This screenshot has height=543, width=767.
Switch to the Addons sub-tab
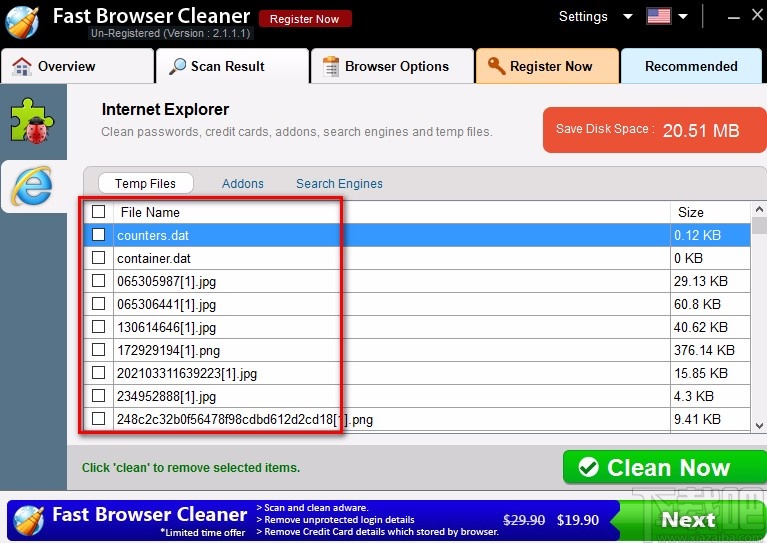click(x=243, y=183)
